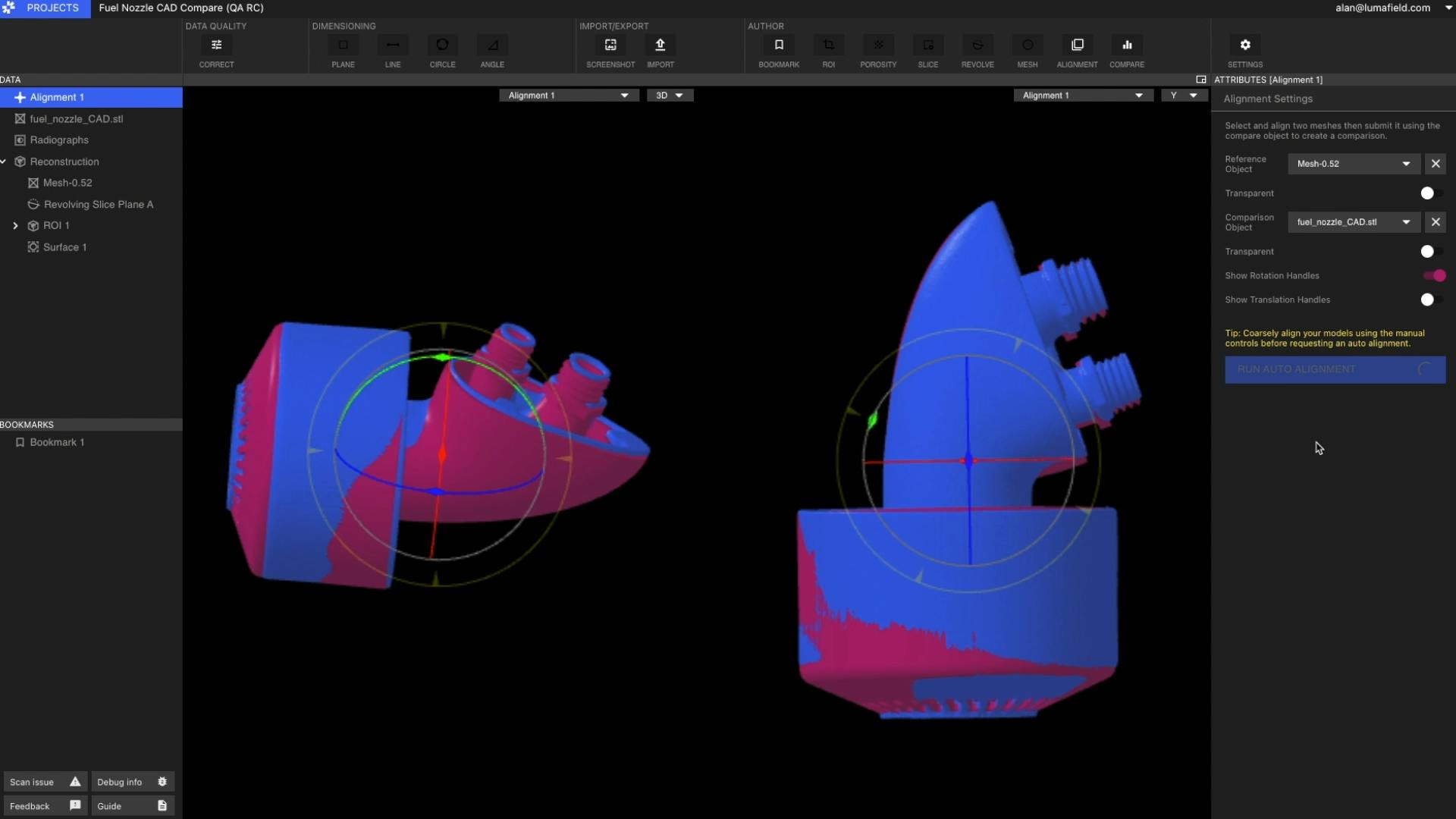
Task: Click the Scan issue button
Action: [45, 782]
